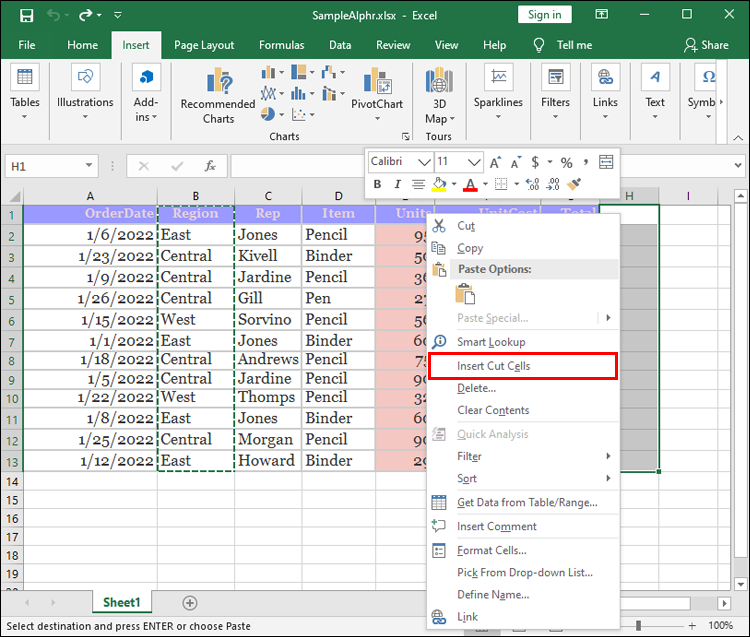Image resolution: width=750 pixels, height=637 pixels.
Task: Click the Save icon in title bar
Action: tap(26, 15)
